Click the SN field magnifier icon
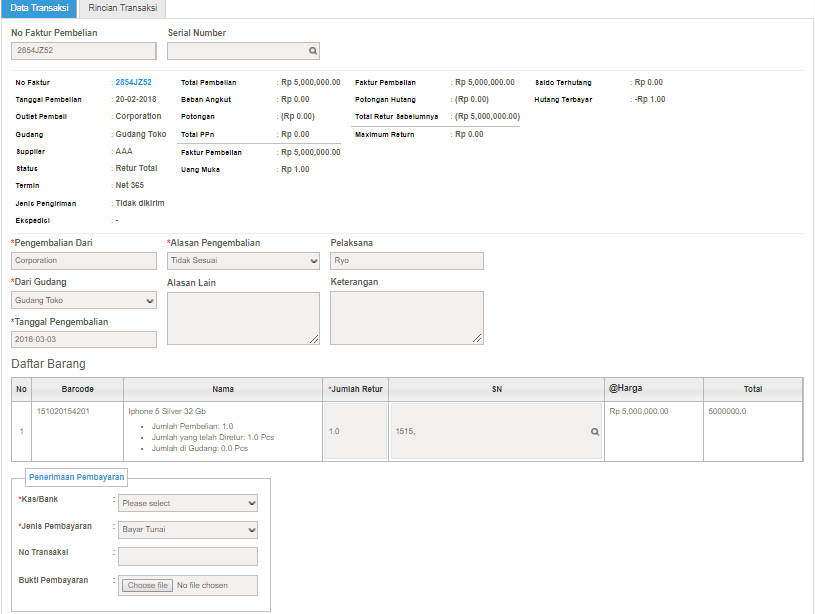 click(x=595, y=432)
